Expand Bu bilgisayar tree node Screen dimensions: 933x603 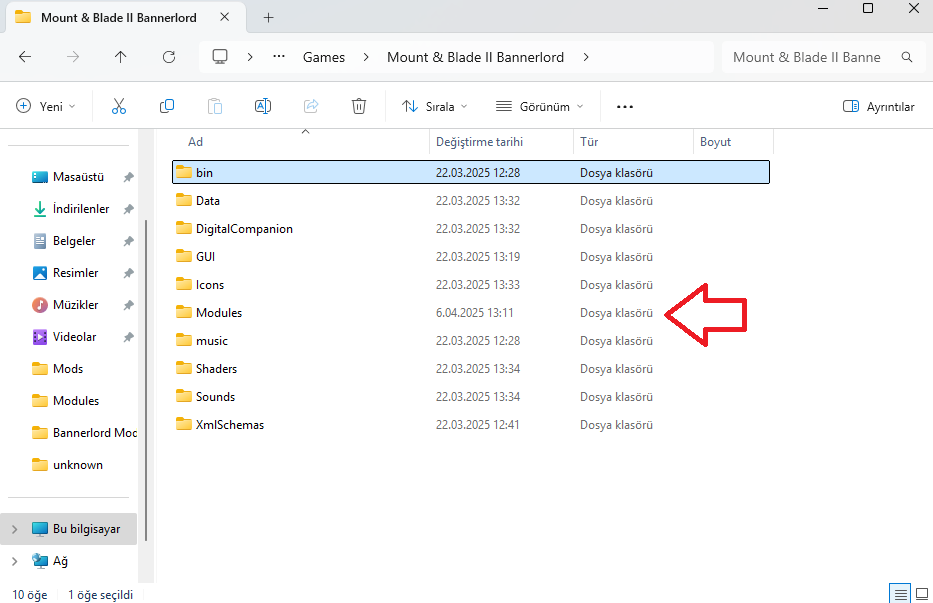(x=15, y=529)
